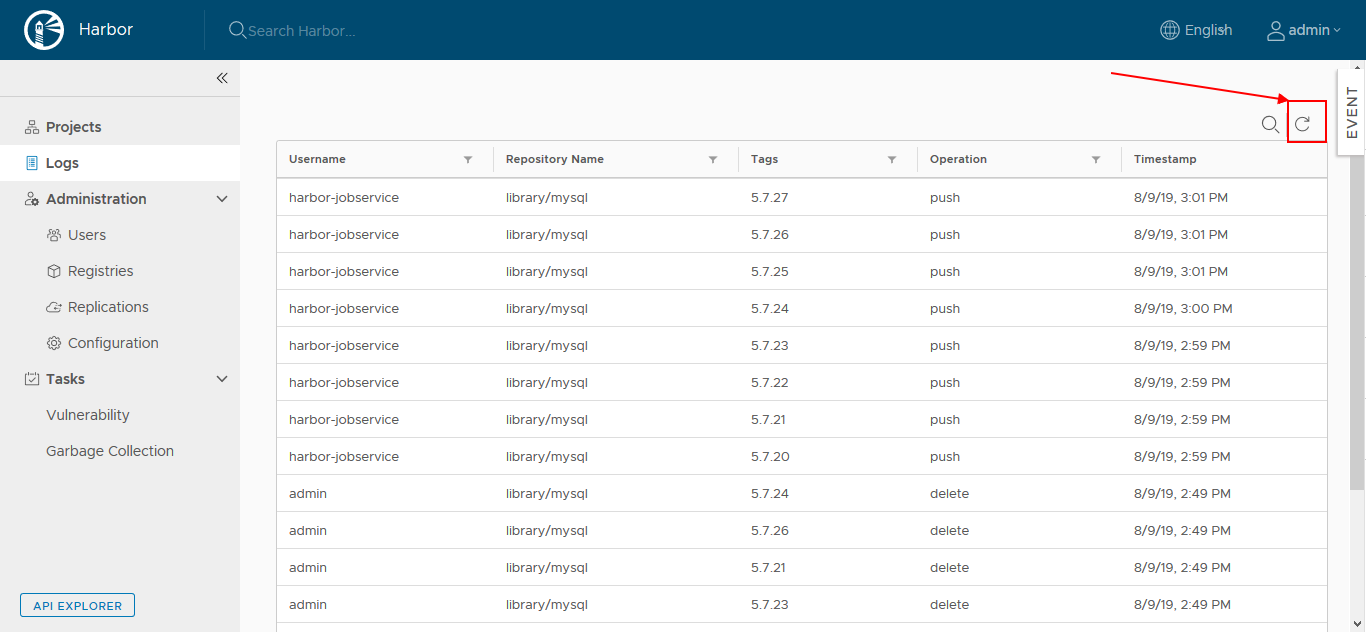Refresh the logs list
The height and width of the screenshot is (632, 1366).
[x=1306, y=124]
